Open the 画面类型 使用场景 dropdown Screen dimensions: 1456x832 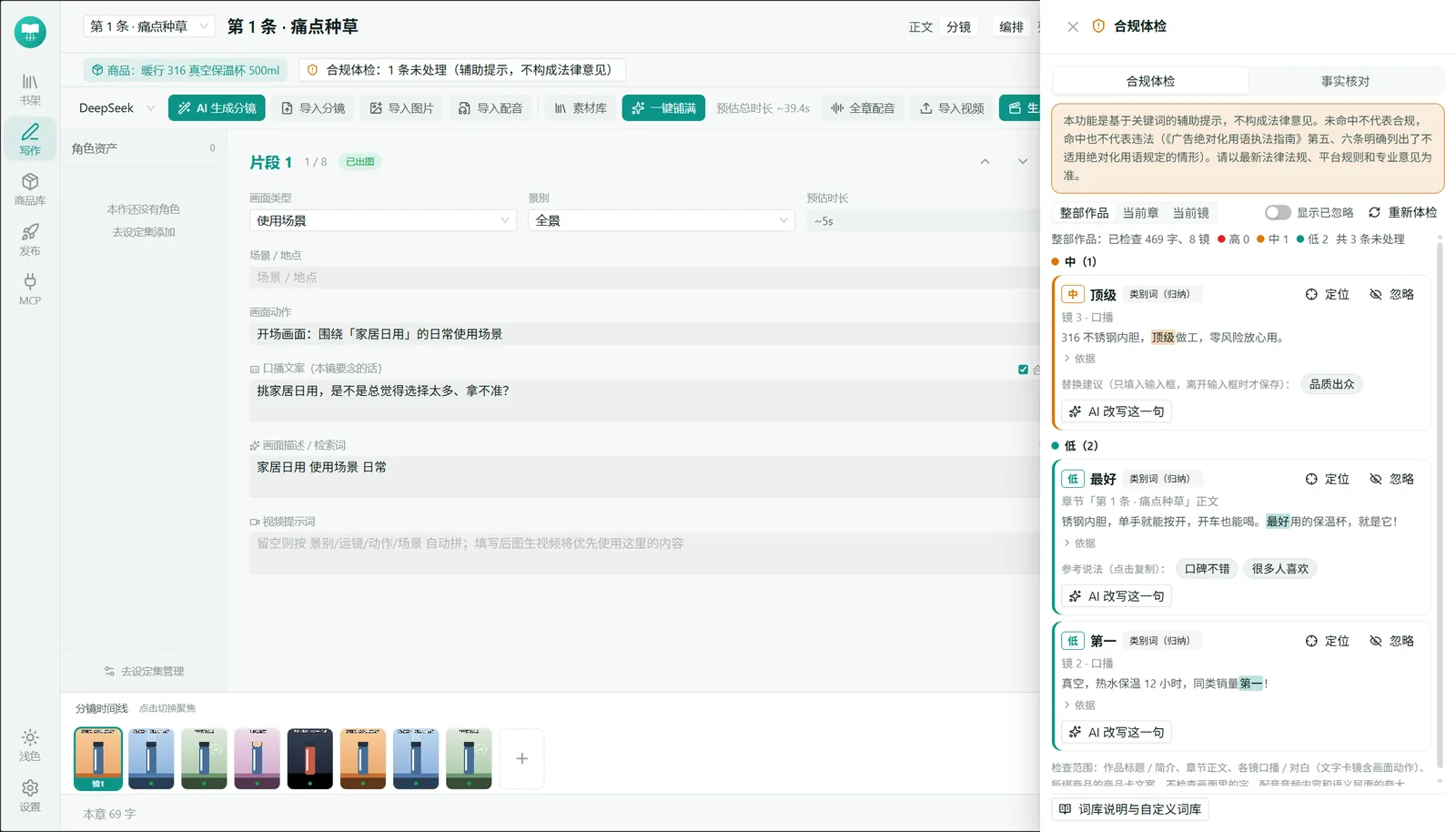(383, 220)
